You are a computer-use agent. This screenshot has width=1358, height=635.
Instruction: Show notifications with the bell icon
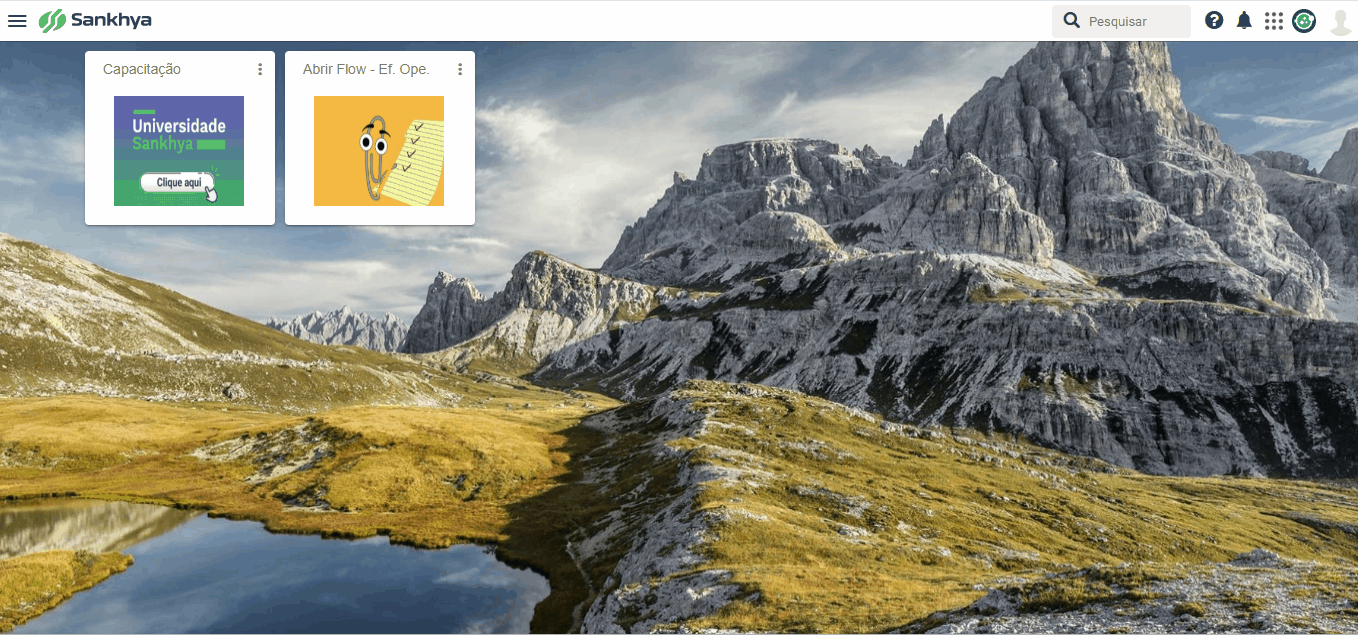[x=1244, y=20]
